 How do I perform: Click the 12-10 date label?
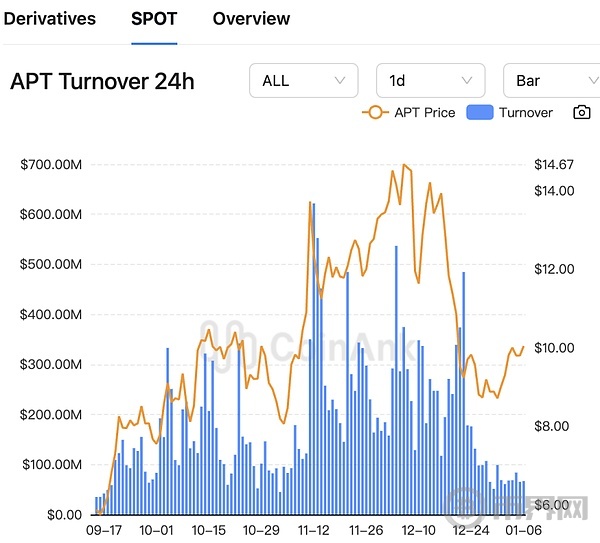coord(418,530)
